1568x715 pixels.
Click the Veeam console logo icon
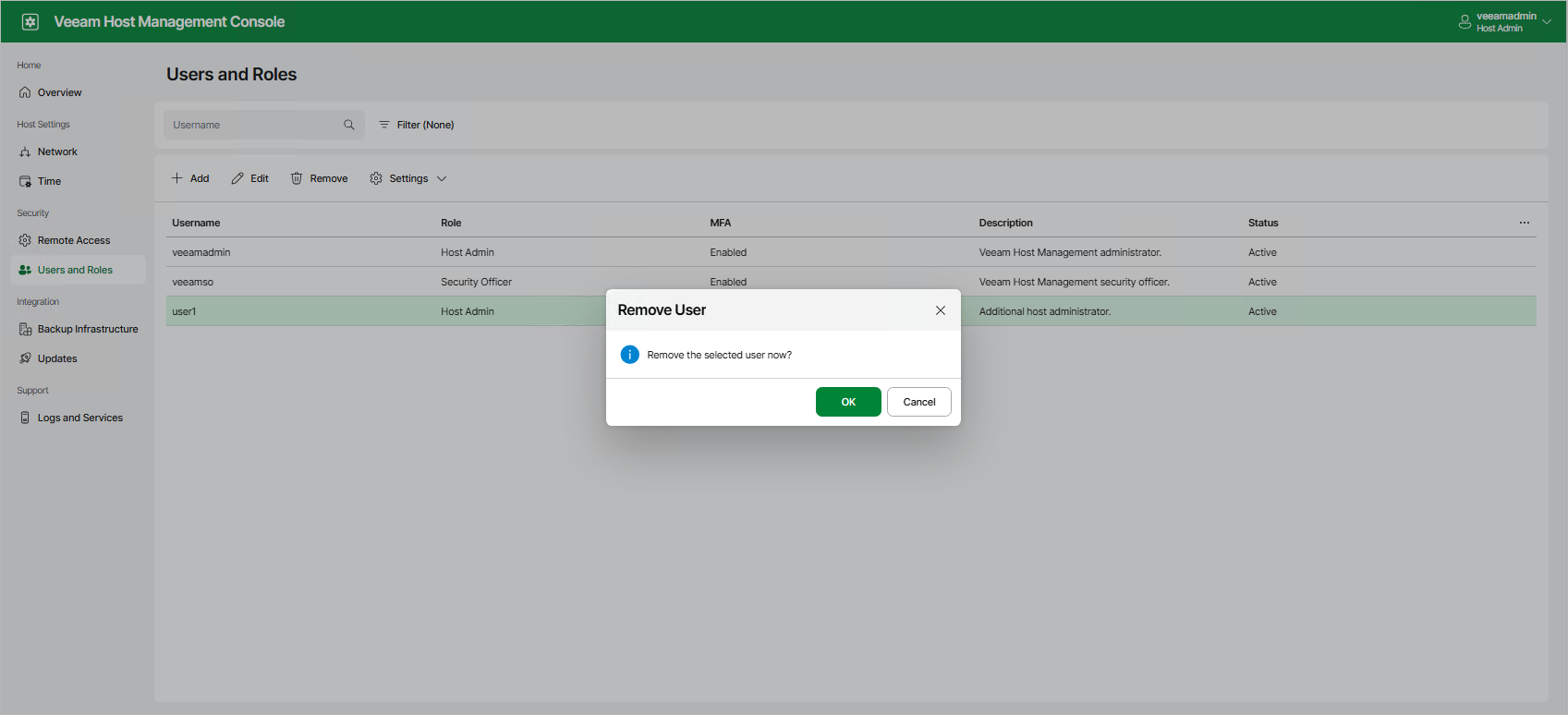click(30, 21)
